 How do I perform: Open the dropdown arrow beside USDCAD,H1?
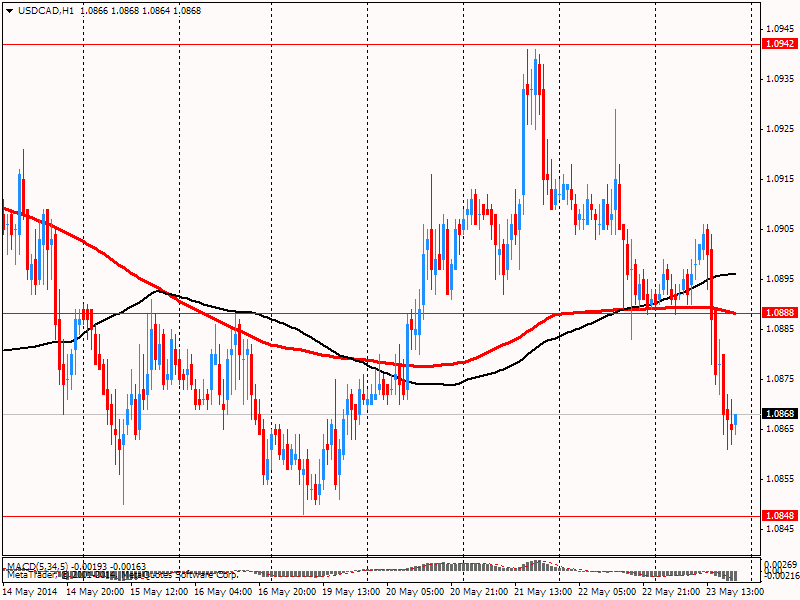[8, 9]
